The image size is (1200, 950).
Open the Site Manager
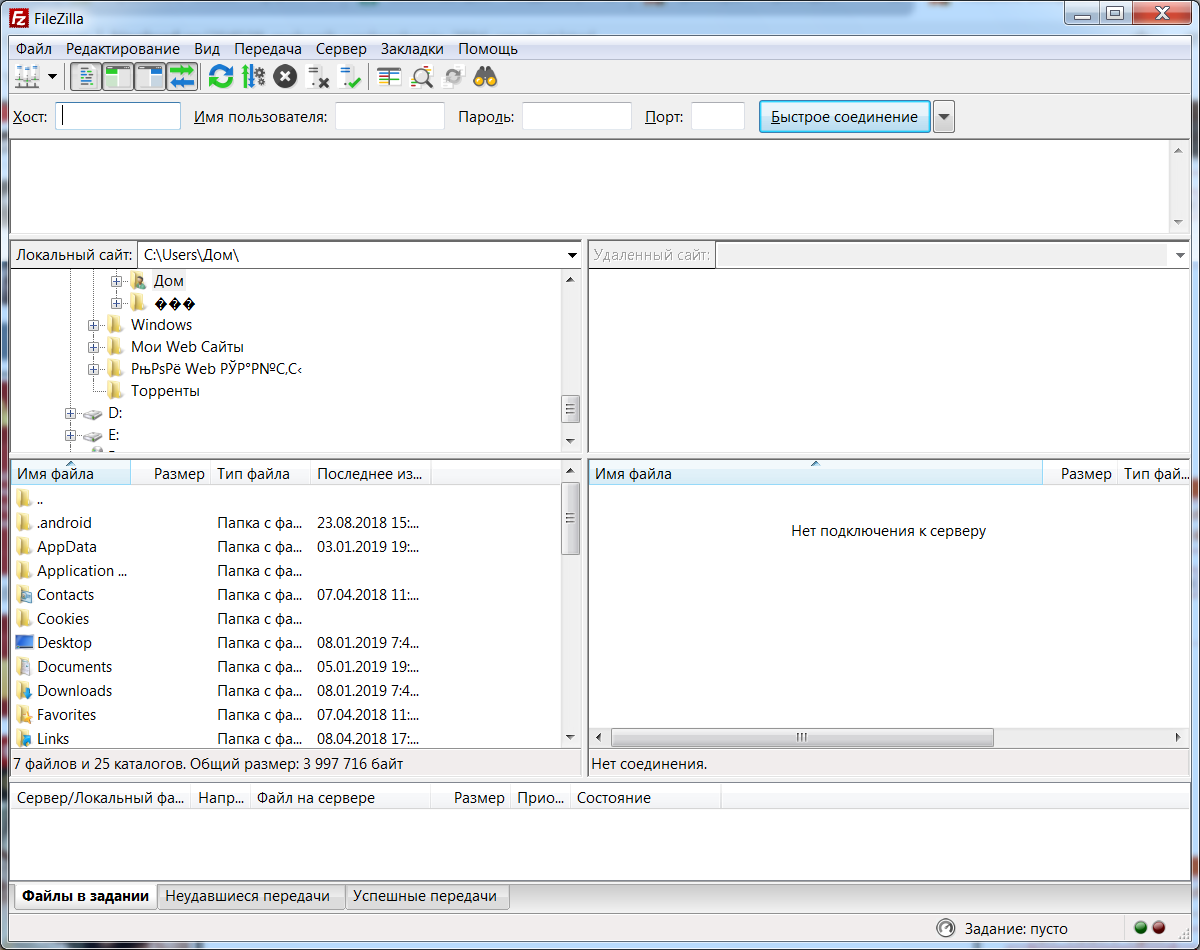pyautogui.click(x=28, y=76)
